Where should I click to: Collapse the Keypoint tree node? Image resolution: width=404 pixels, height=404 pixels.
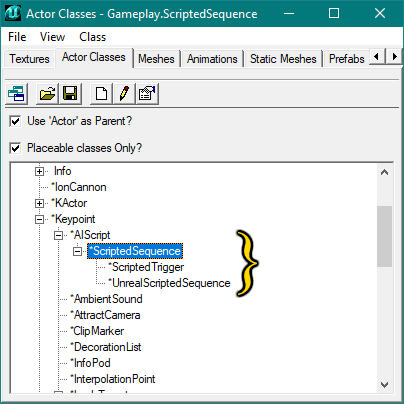pyautogui.click(x=39, y=219)
